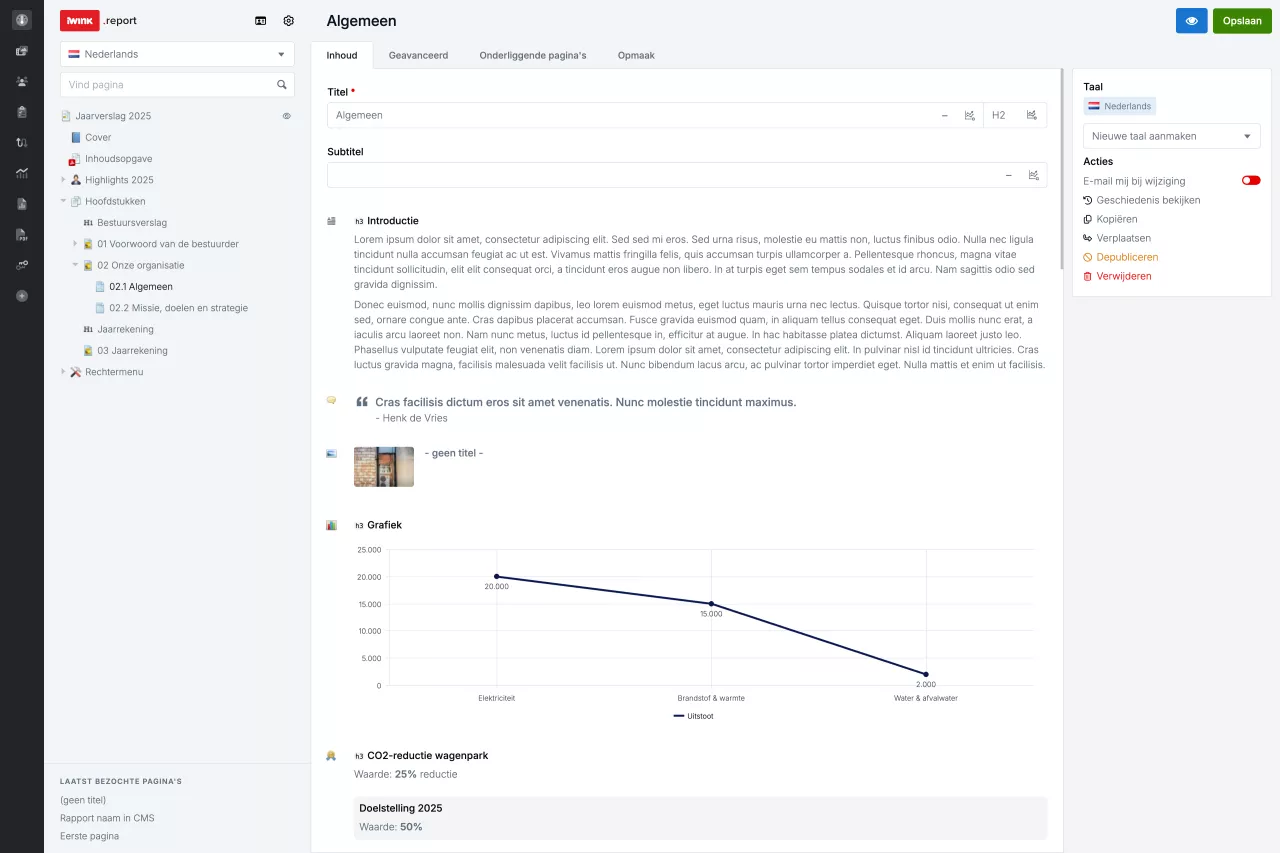Viewport: 1280px width, 853px height.
Task: Click the chart icon in the Subtitel field
Action: click(x=1033, y=175)
